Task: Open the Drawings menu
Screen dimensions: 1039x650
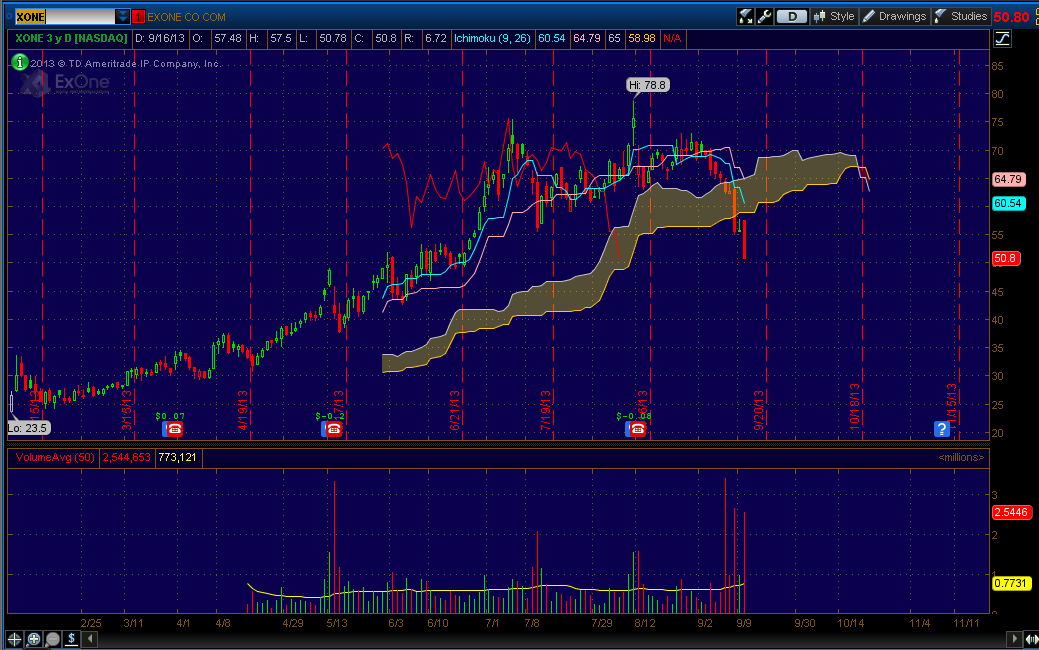Action: click(895, 16)
